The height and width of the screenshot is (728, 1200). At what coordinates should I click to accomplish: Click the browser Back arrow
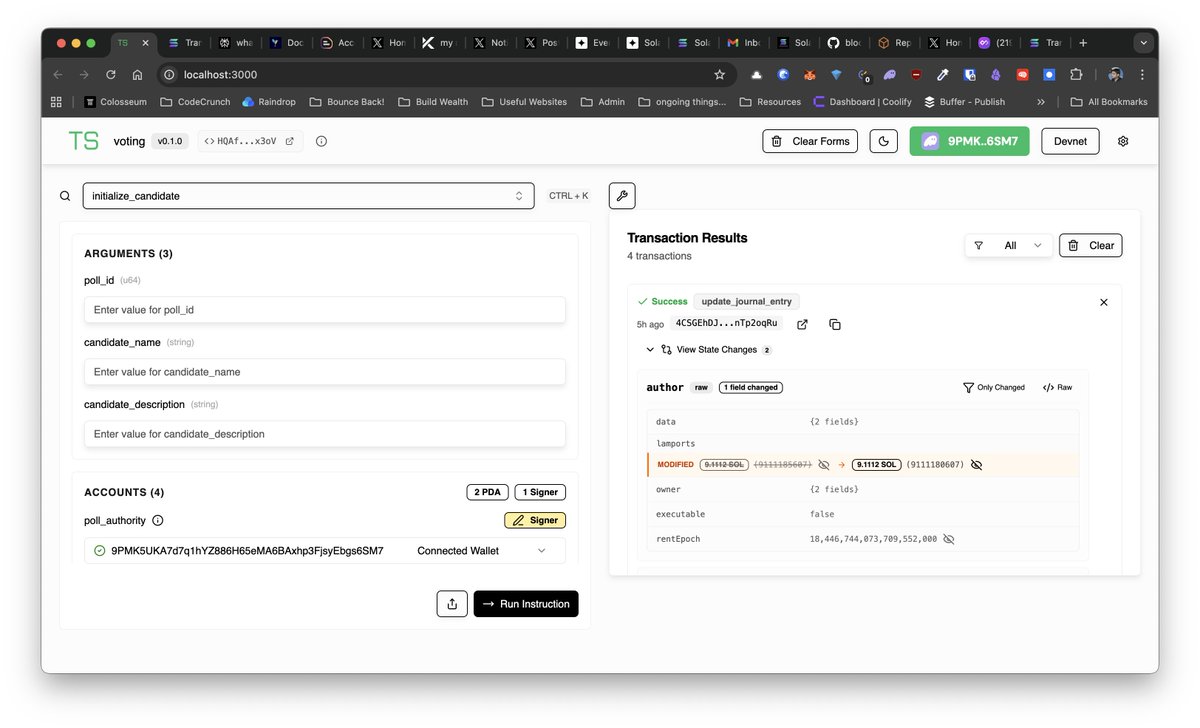point(57,74)
